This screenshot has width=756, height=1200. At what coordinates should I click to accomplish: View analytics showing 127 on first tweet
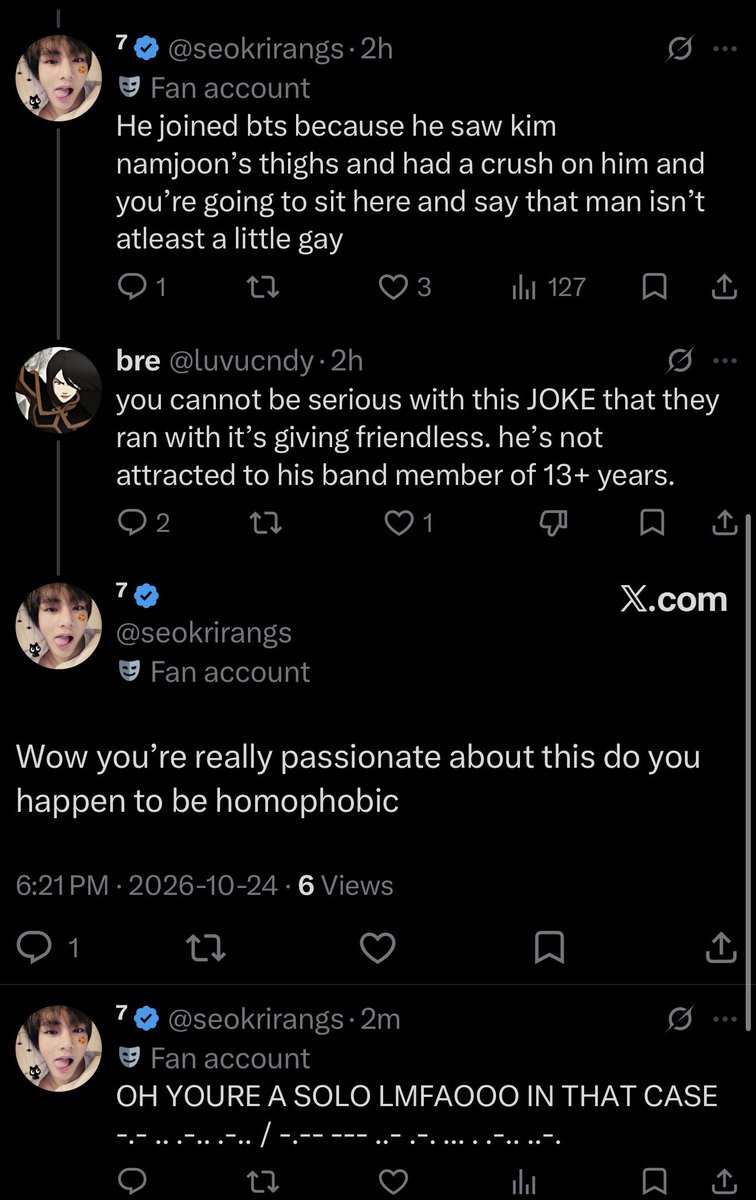click(x=548, y=288)
